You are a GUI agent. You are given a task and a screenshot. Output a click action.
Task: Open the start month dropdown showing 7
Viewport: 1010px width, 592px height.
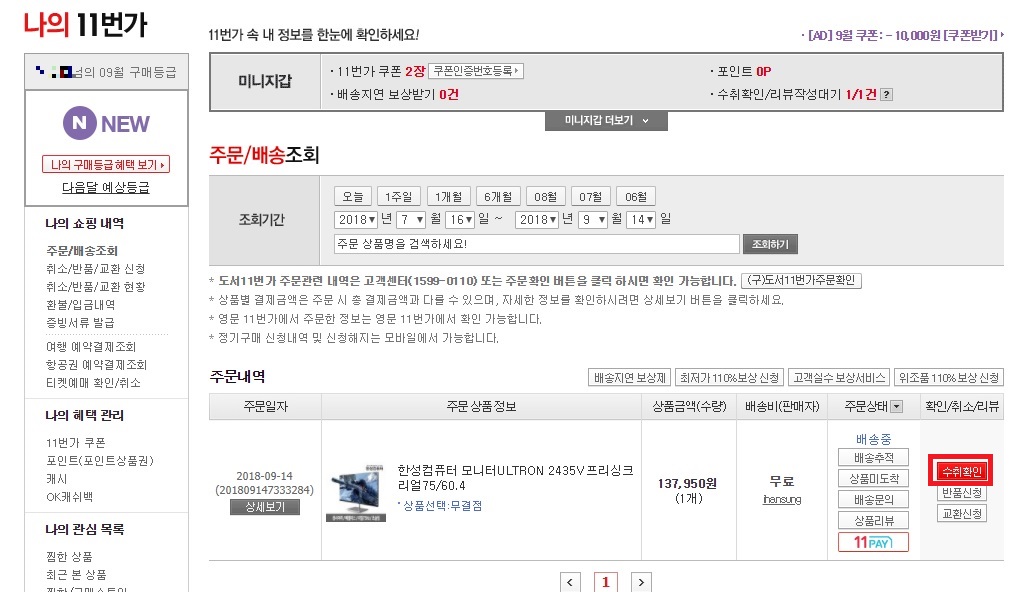click(x=410, y=220)
